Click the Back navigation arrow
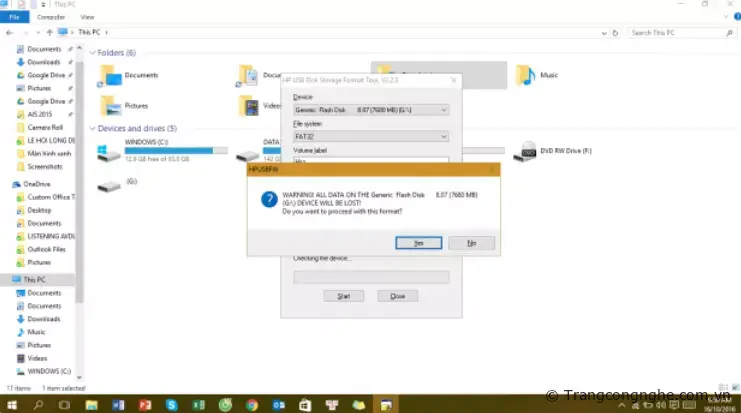The height and width of the screenshot is (413, 741). click(9, 33)
